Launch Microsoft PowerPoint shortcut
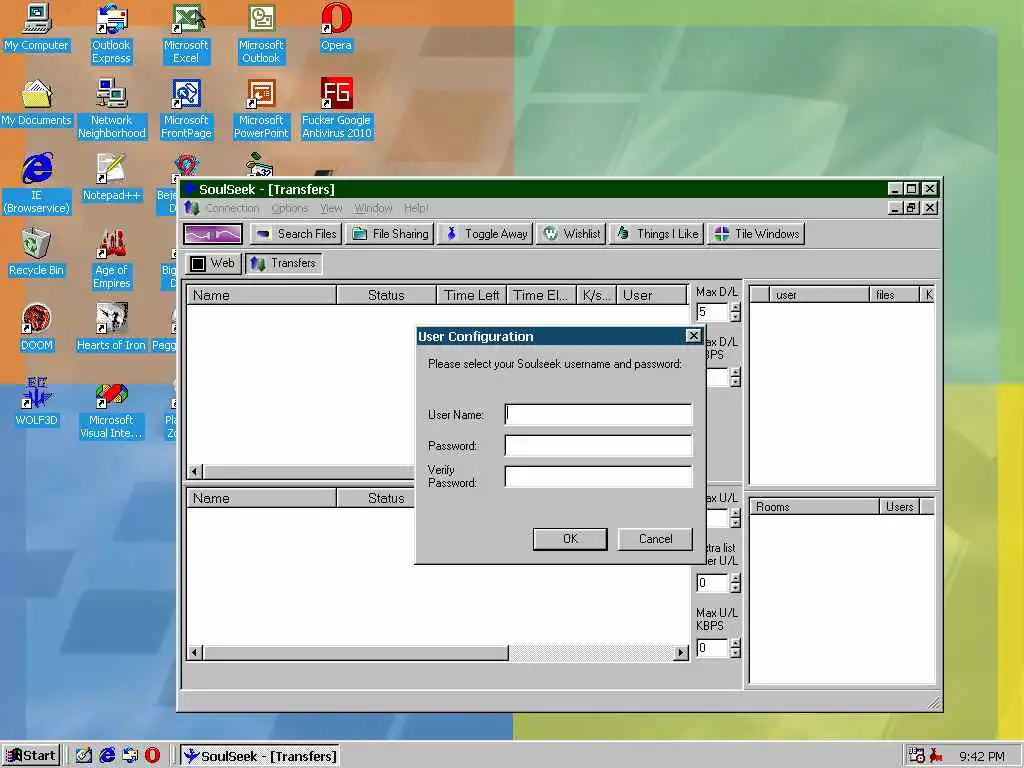1024x768 pixels. tap(261, 109)
